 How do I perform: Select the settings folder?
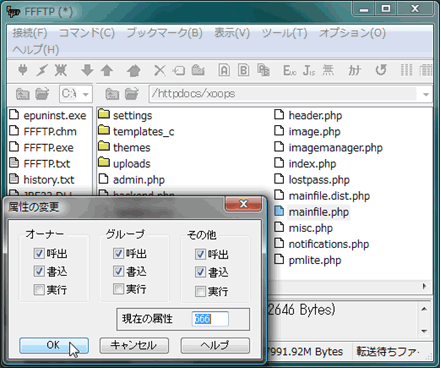click(132, 115)
